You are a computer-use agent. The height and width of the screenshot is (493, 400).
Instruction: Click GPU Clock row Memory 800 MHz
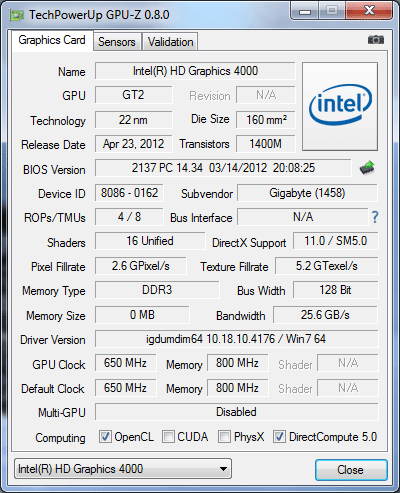[238, 363]
